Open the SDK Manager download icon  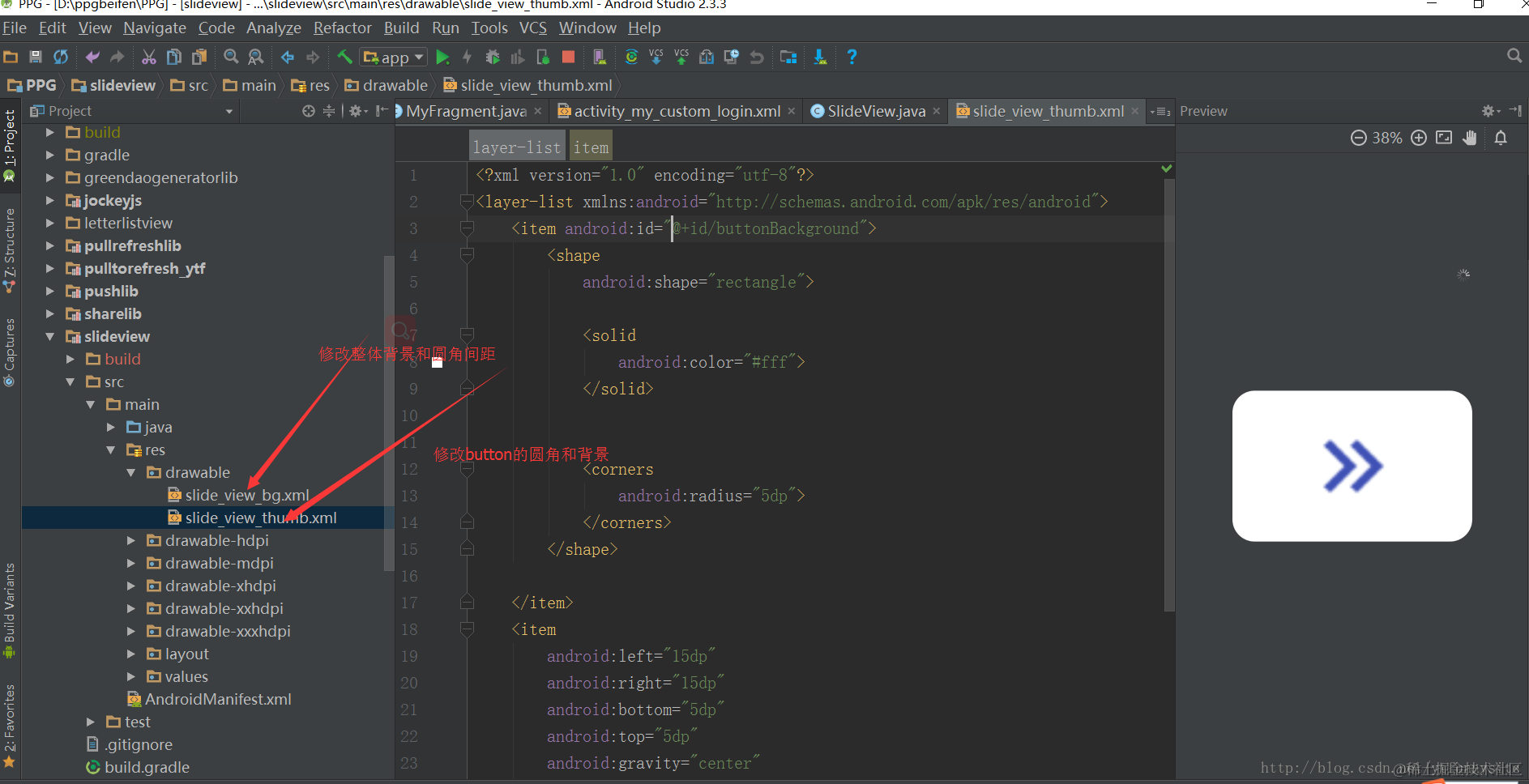(x=820, y=57)
